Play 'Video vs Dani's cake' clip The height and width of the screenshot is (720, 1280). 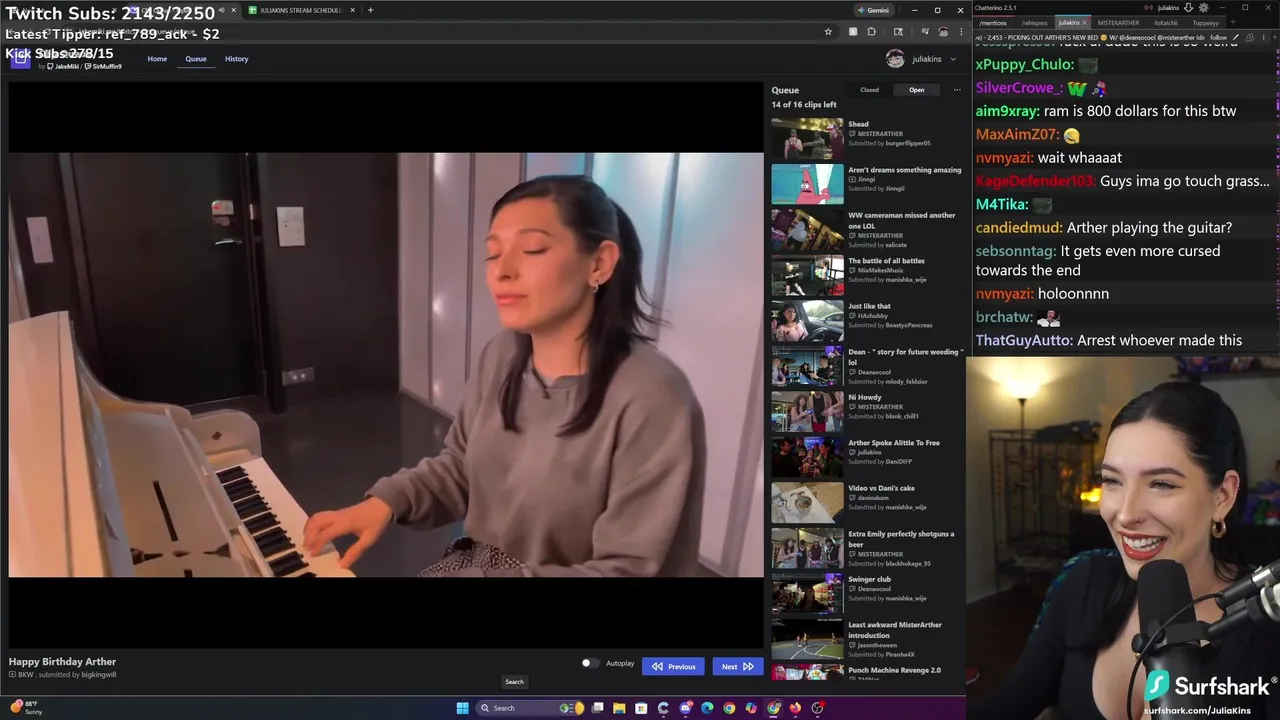807,503
